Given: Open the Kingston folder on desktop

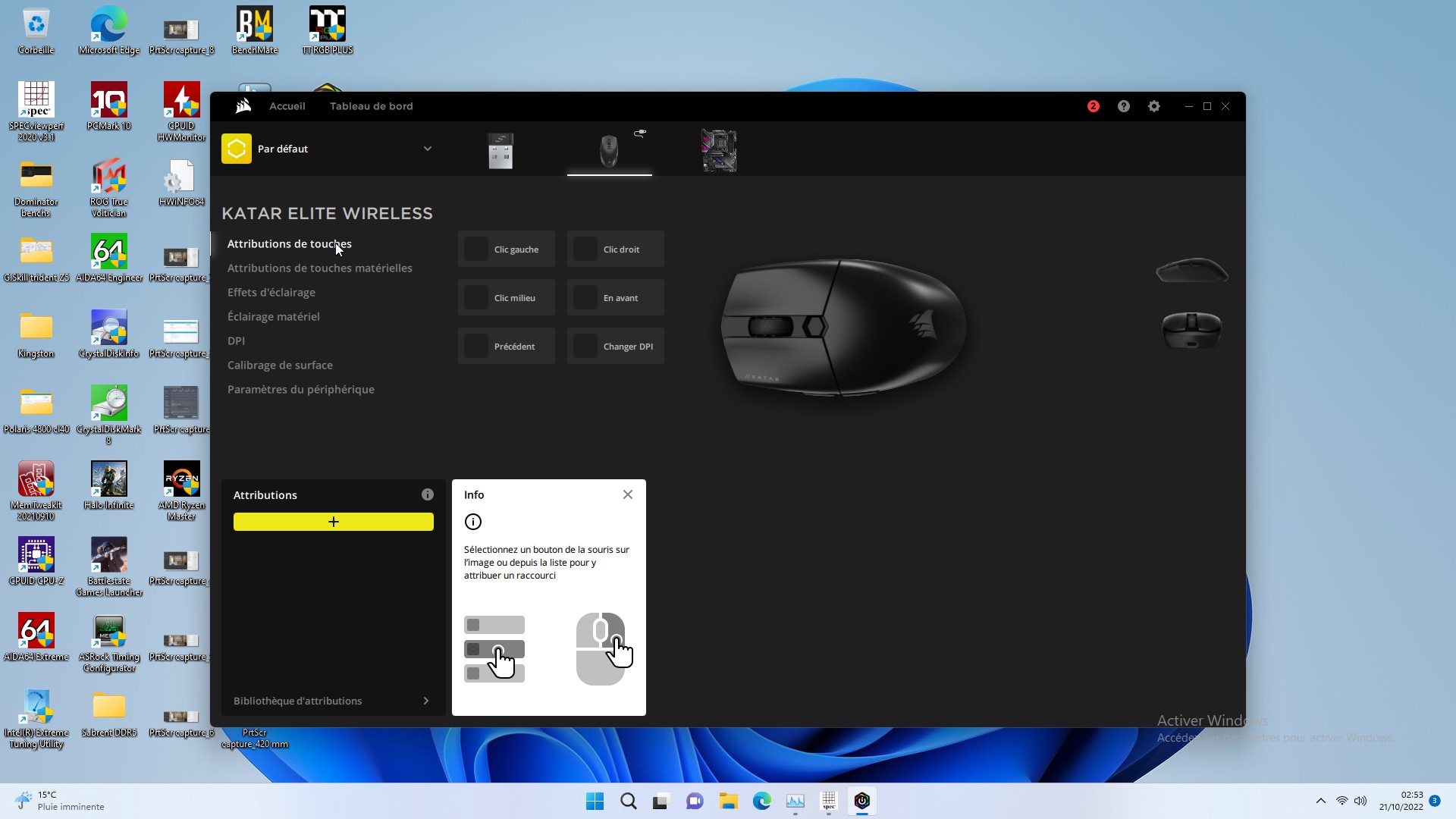Looking at the screenshot, I should pyautogui.click(x=36, y=334).
